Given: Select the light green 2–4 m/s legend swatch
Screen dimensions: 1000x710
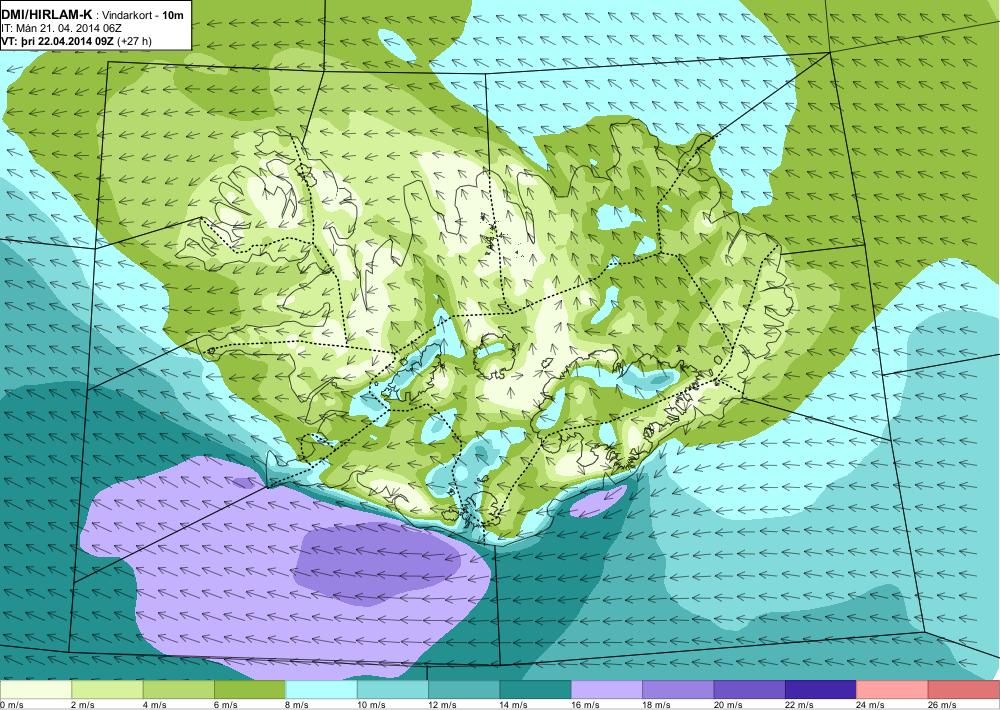Looking at the screenshot, I should click(x=107, y=690).
